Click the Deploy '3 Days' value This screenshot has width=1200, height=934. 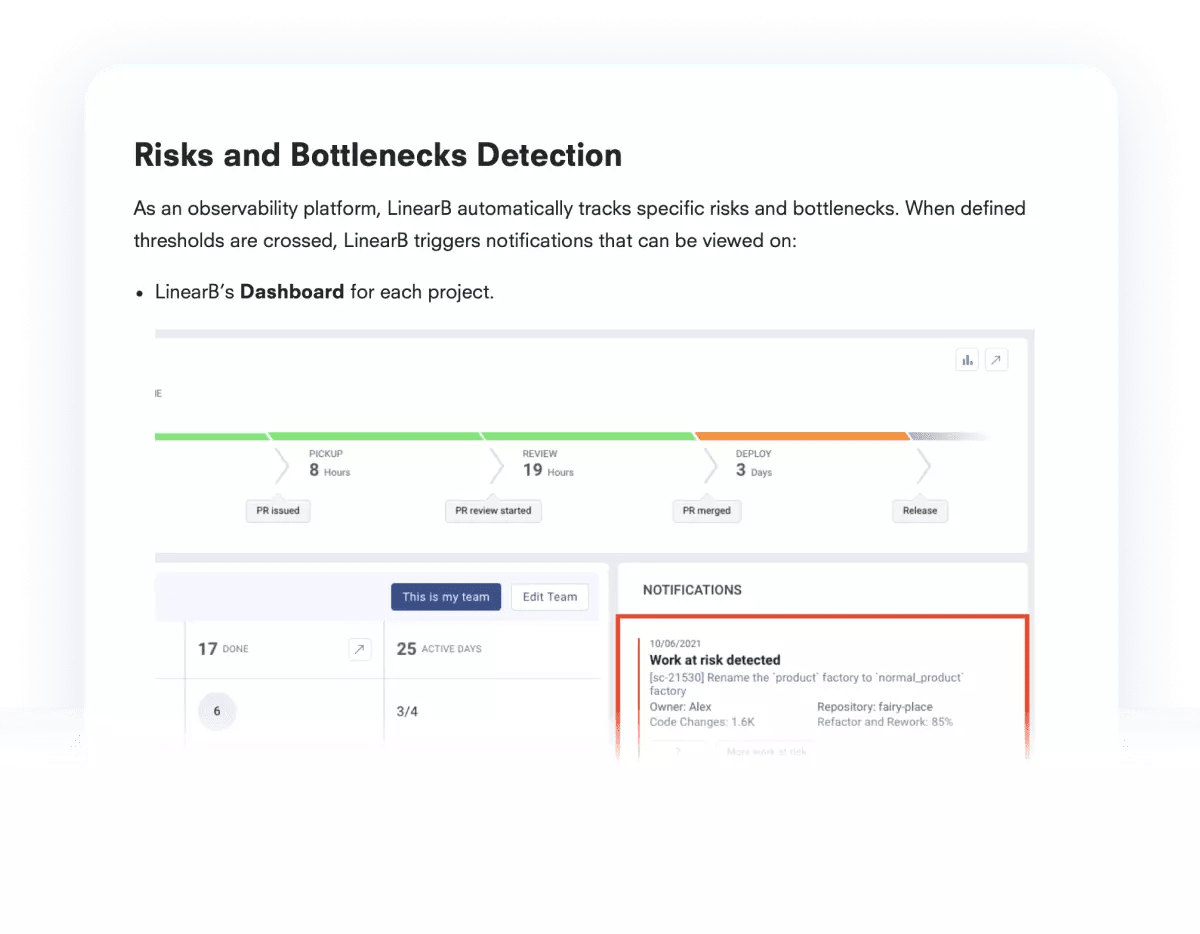tap(754, 471)
